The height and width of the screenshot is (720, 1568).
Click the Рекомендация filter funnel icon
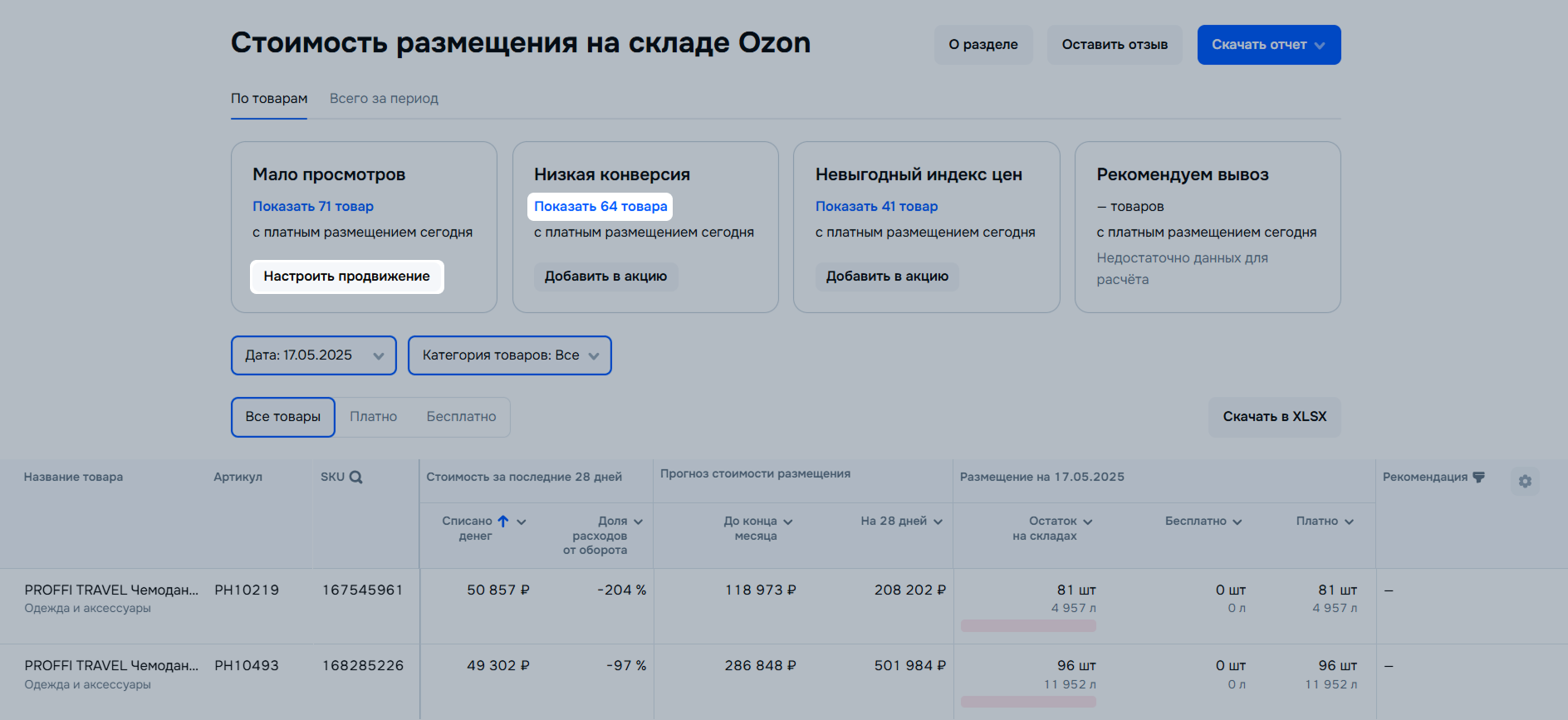click(1478, 478)
